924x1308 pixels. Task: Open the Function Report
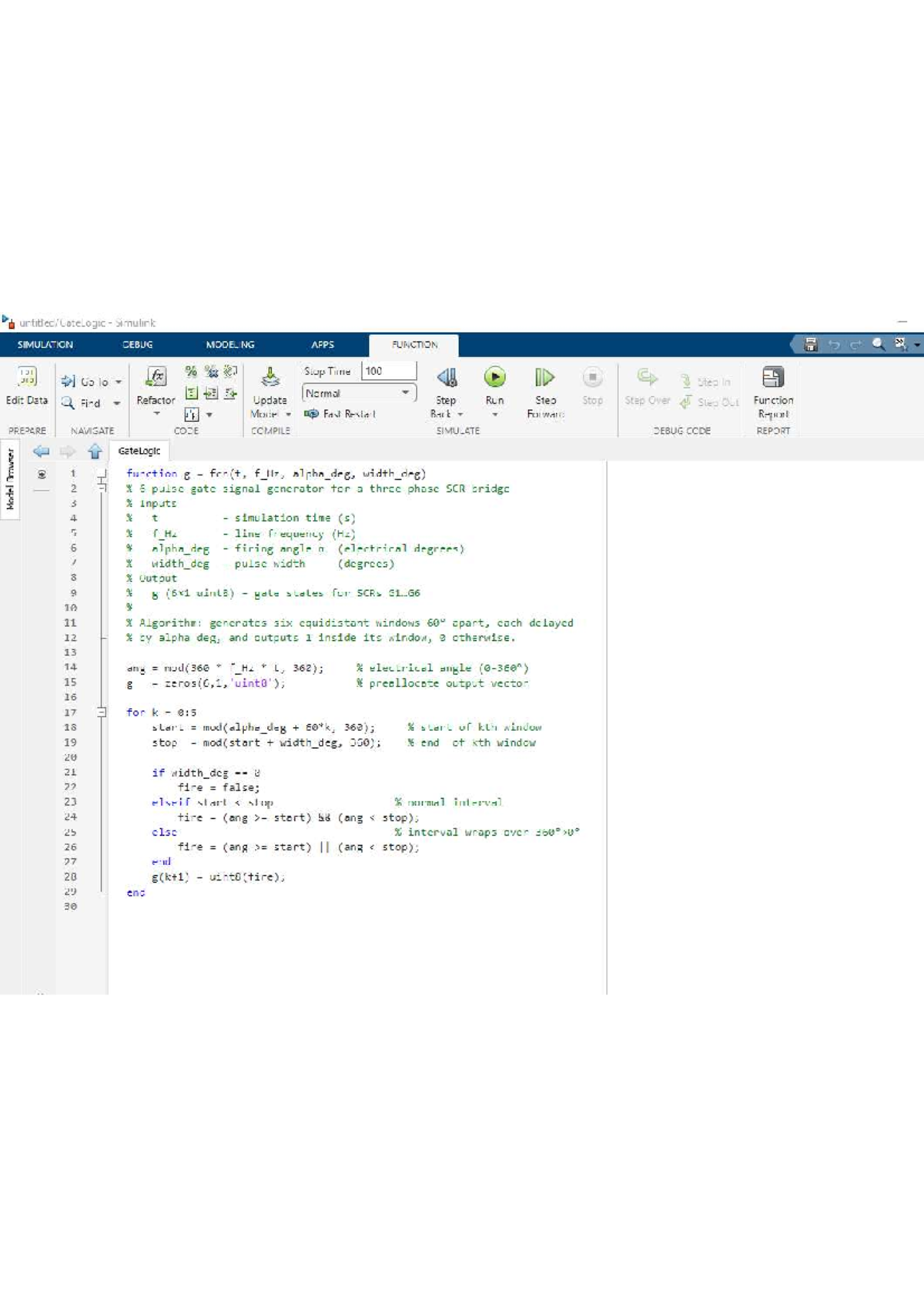point(773,392)
